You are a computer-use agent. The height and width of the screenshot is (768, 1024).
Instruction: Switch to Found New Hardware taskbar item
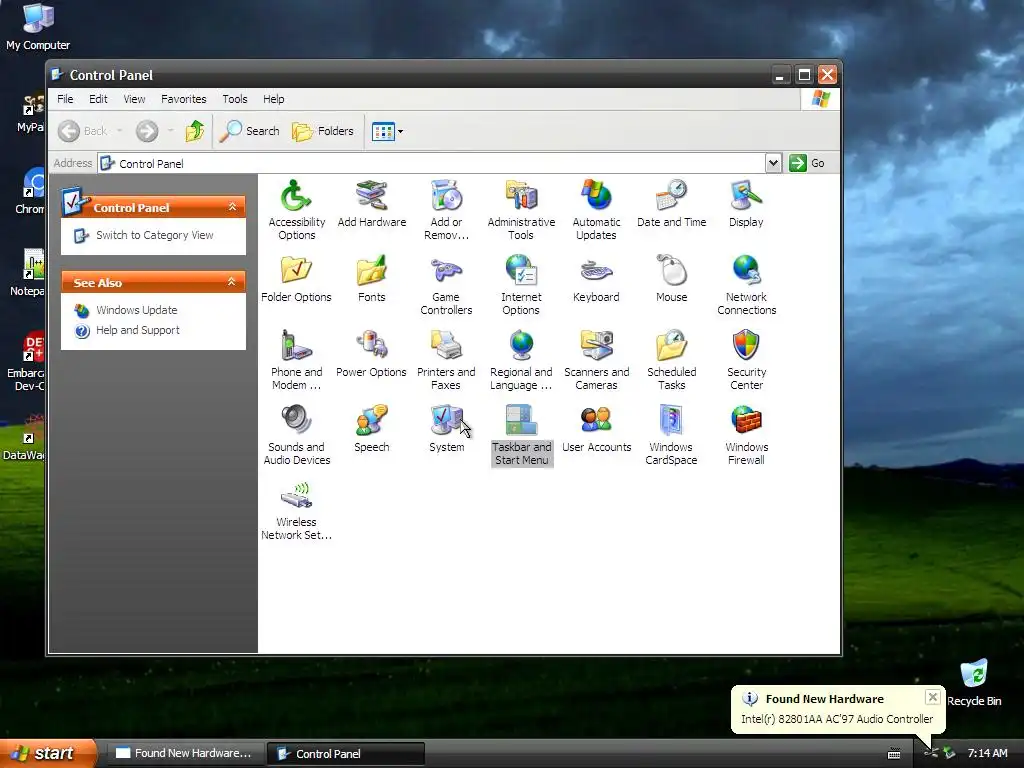184,753
